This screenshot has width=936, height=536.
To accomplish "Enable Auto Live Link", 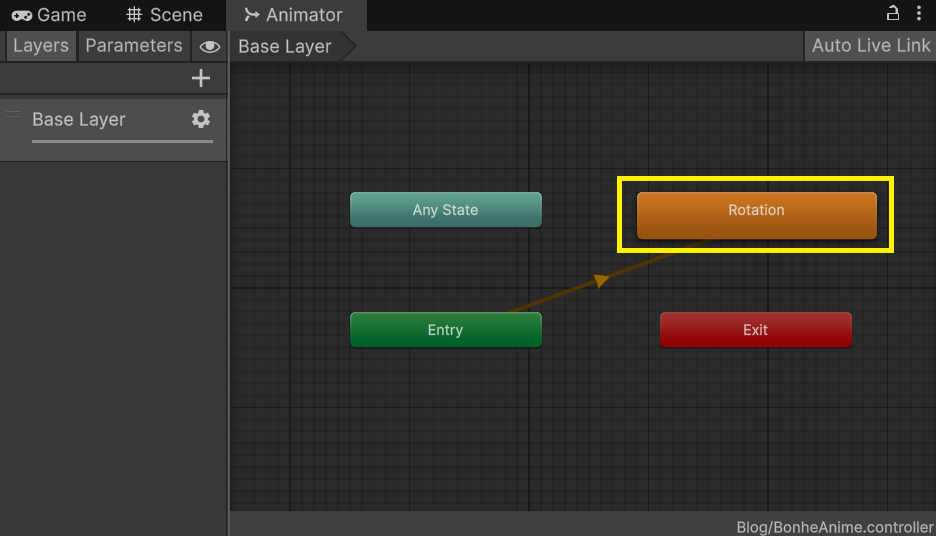I will [870, 46].
